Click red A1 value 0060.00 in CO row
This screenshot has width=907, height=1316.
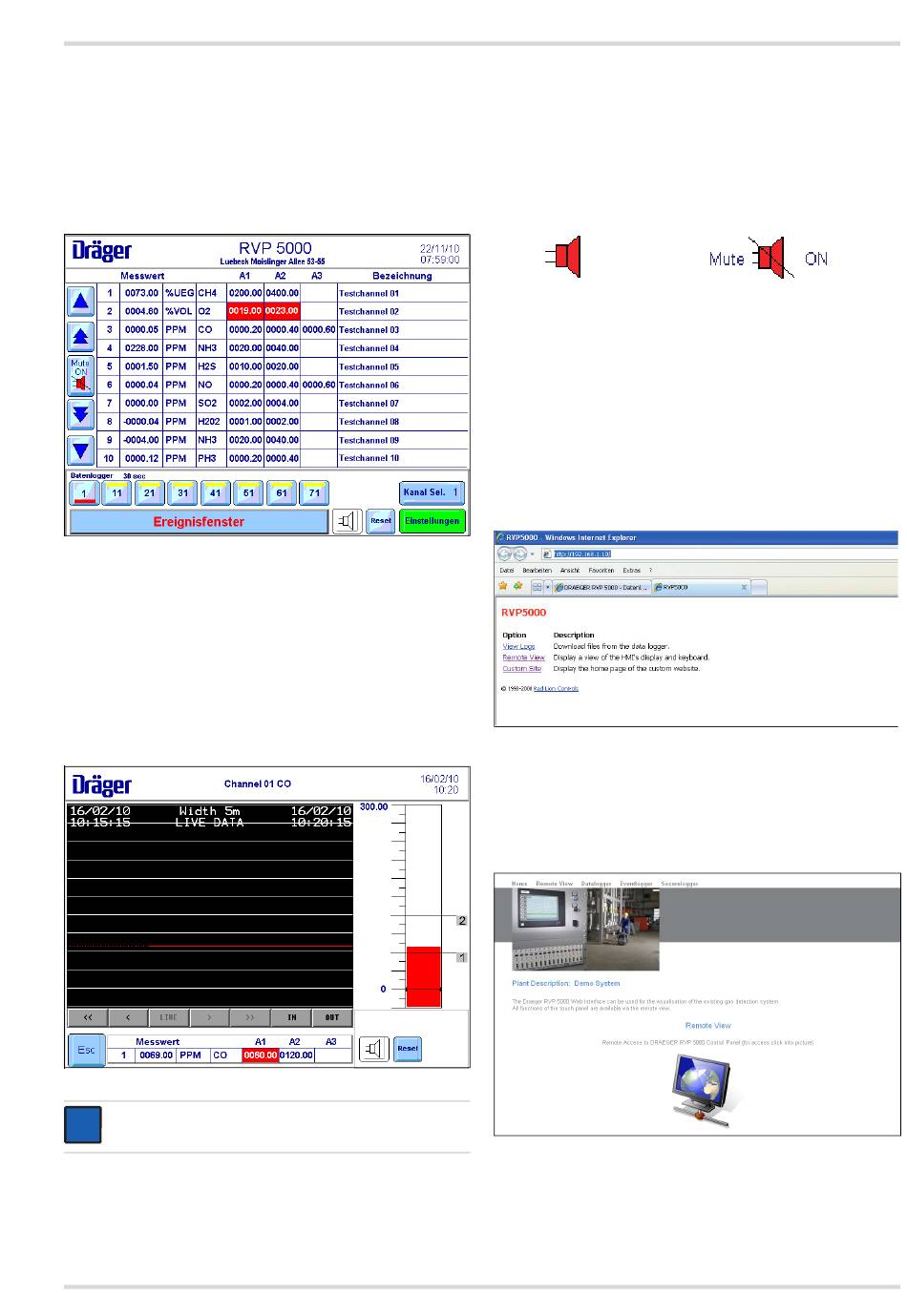point(261,1055)
